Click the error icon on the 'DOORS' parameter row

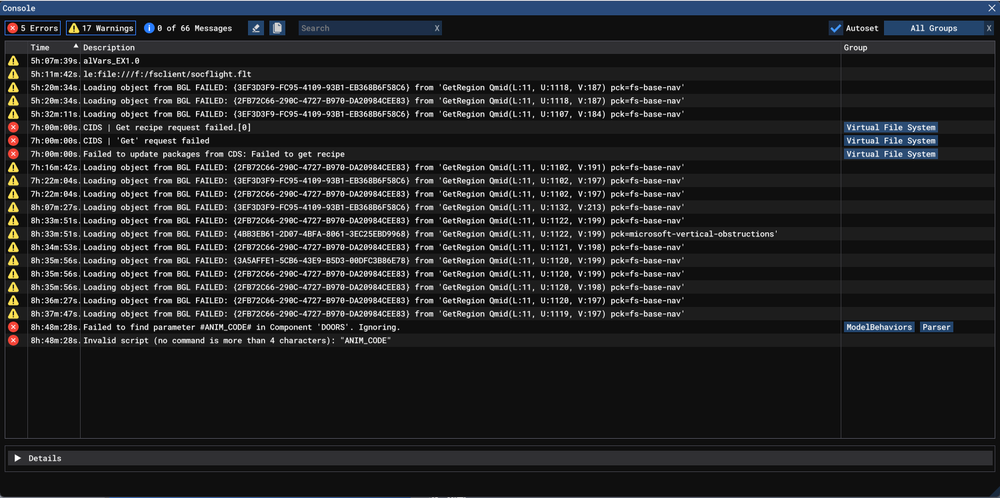(13, 327)
